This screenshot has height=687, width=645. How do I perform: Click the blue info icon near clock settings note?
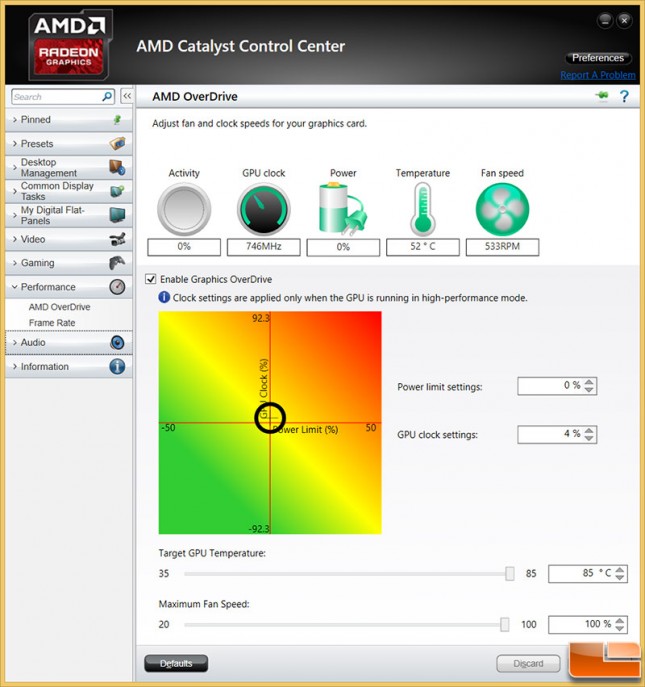tap(164, 297)
